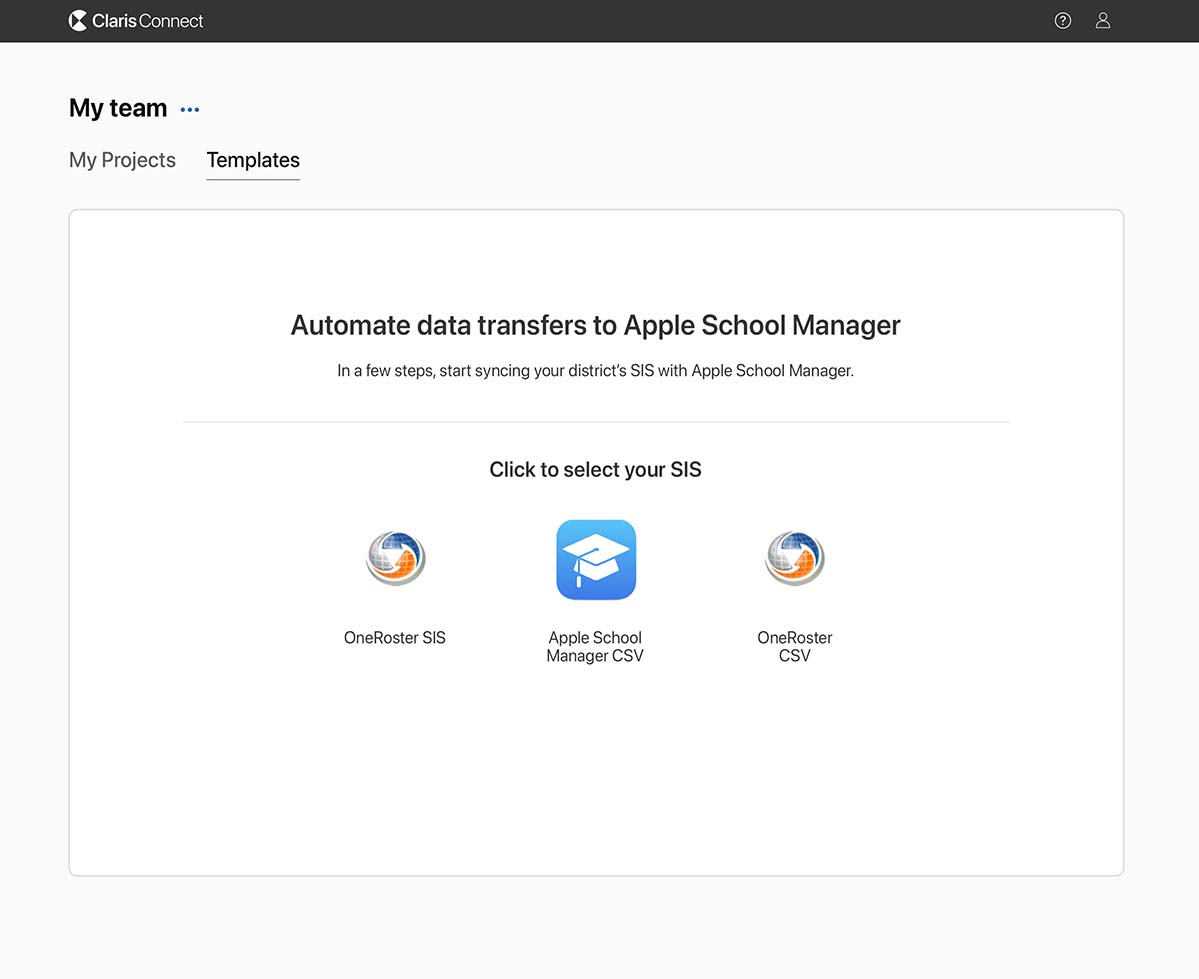The image size is (1199, 979).
Task: Choose the OneRoster SIS globe icon
Action: (395, 558)
